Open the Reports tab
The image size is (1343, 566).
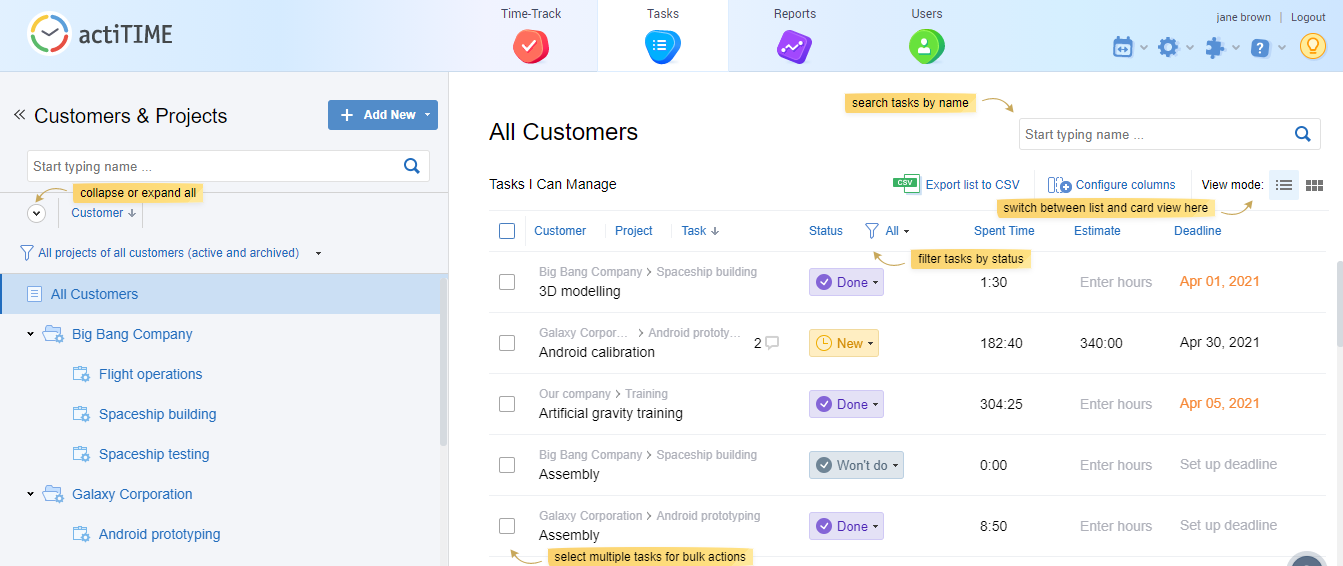(x=794, y=34)
